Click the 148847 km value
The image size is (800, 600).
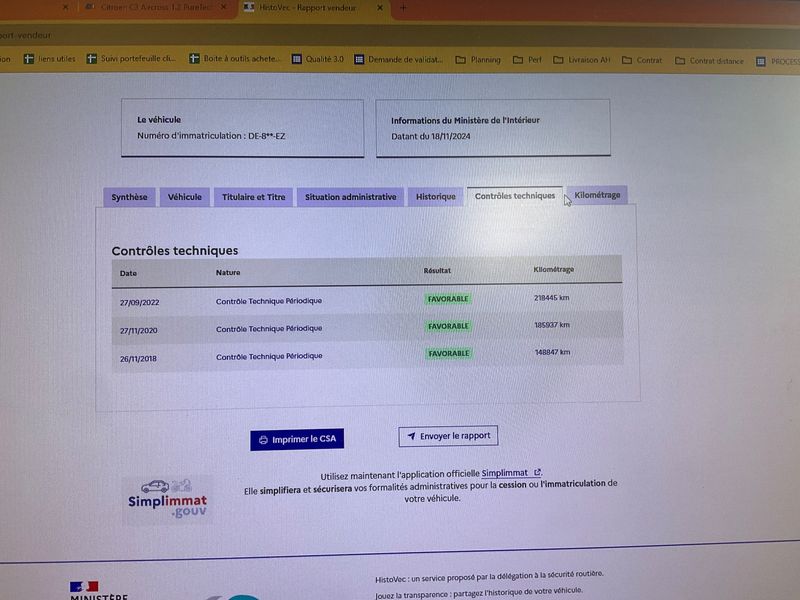[553, 352]
